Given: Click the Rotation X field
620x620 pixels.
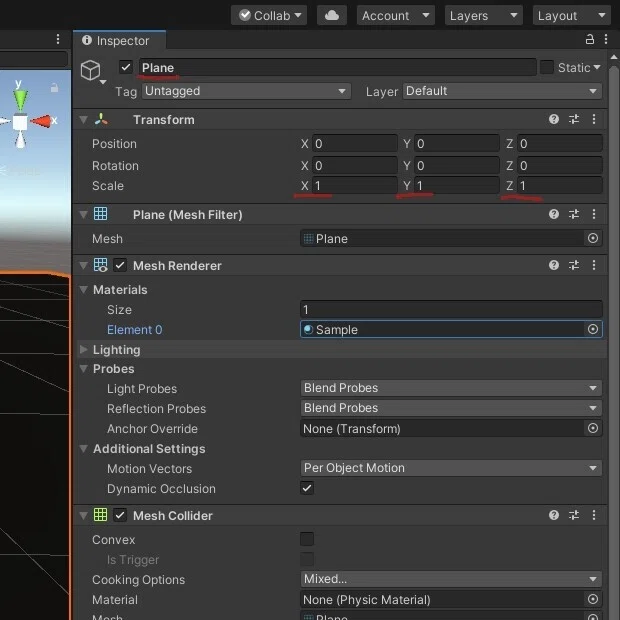Looking at the screenshot, I should tap(355, 165).
